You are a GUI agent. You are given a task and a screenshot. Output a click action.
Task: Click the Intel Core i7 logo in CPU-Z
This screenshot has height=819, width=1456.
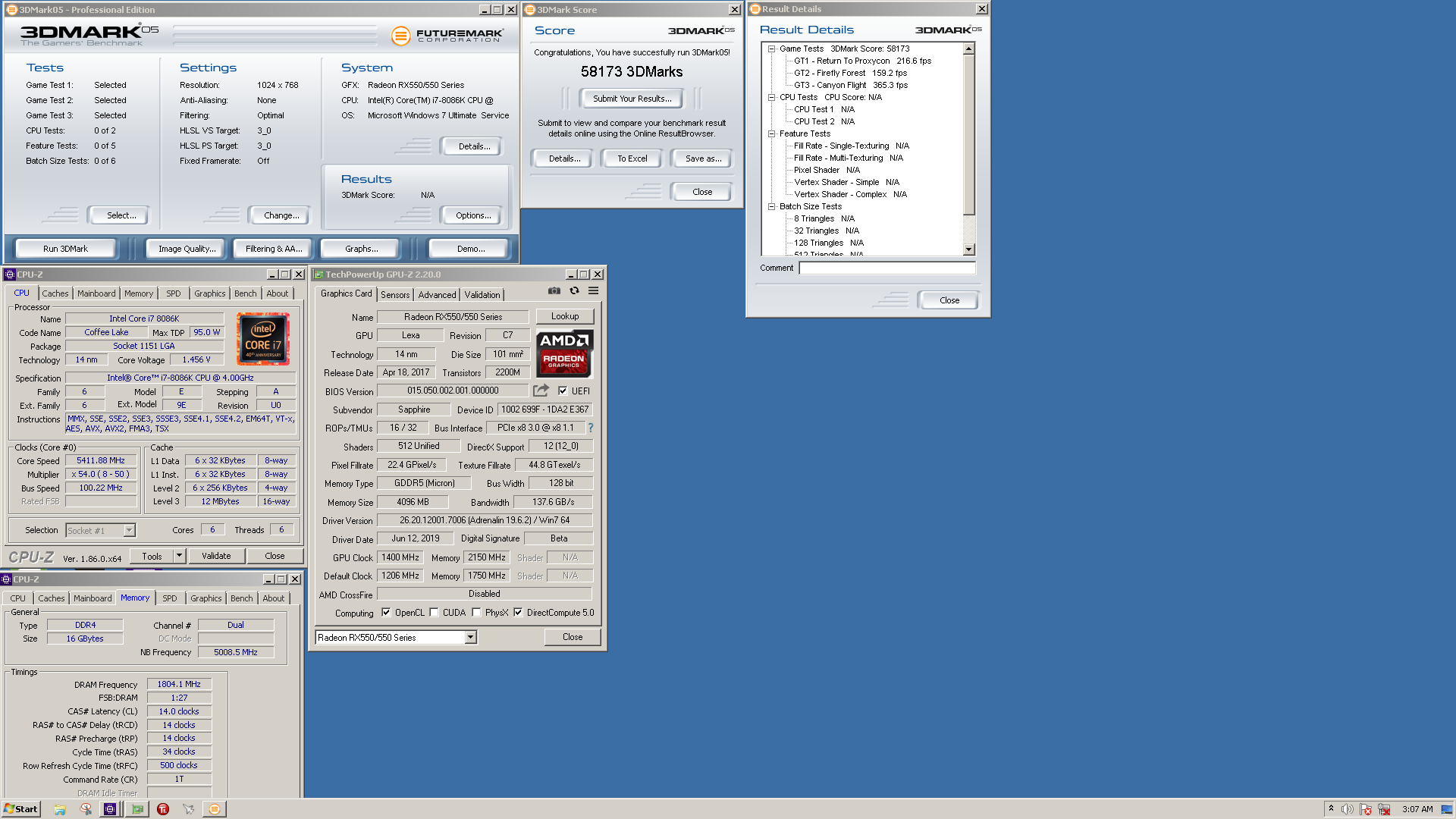click(x=262, y=339)
